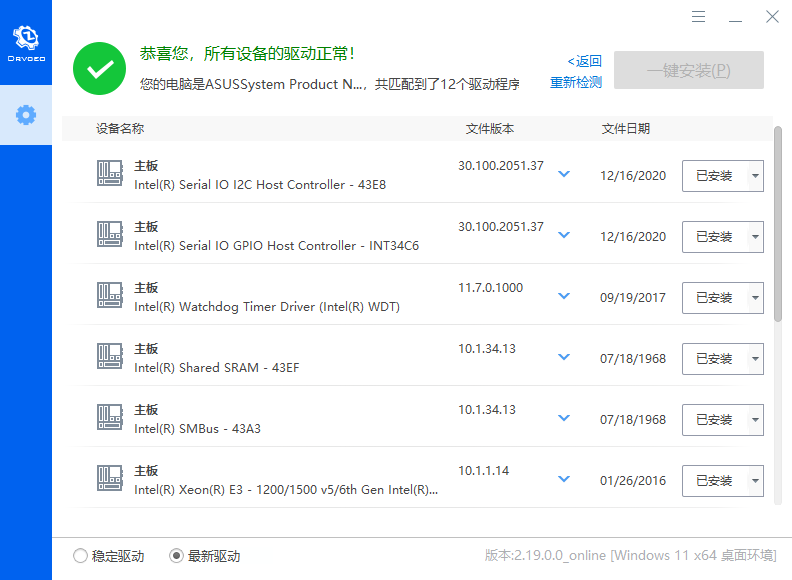
Task: Click motherboard icon for Serial IO I2C Host Controller
Action: (x=109, y=174)
